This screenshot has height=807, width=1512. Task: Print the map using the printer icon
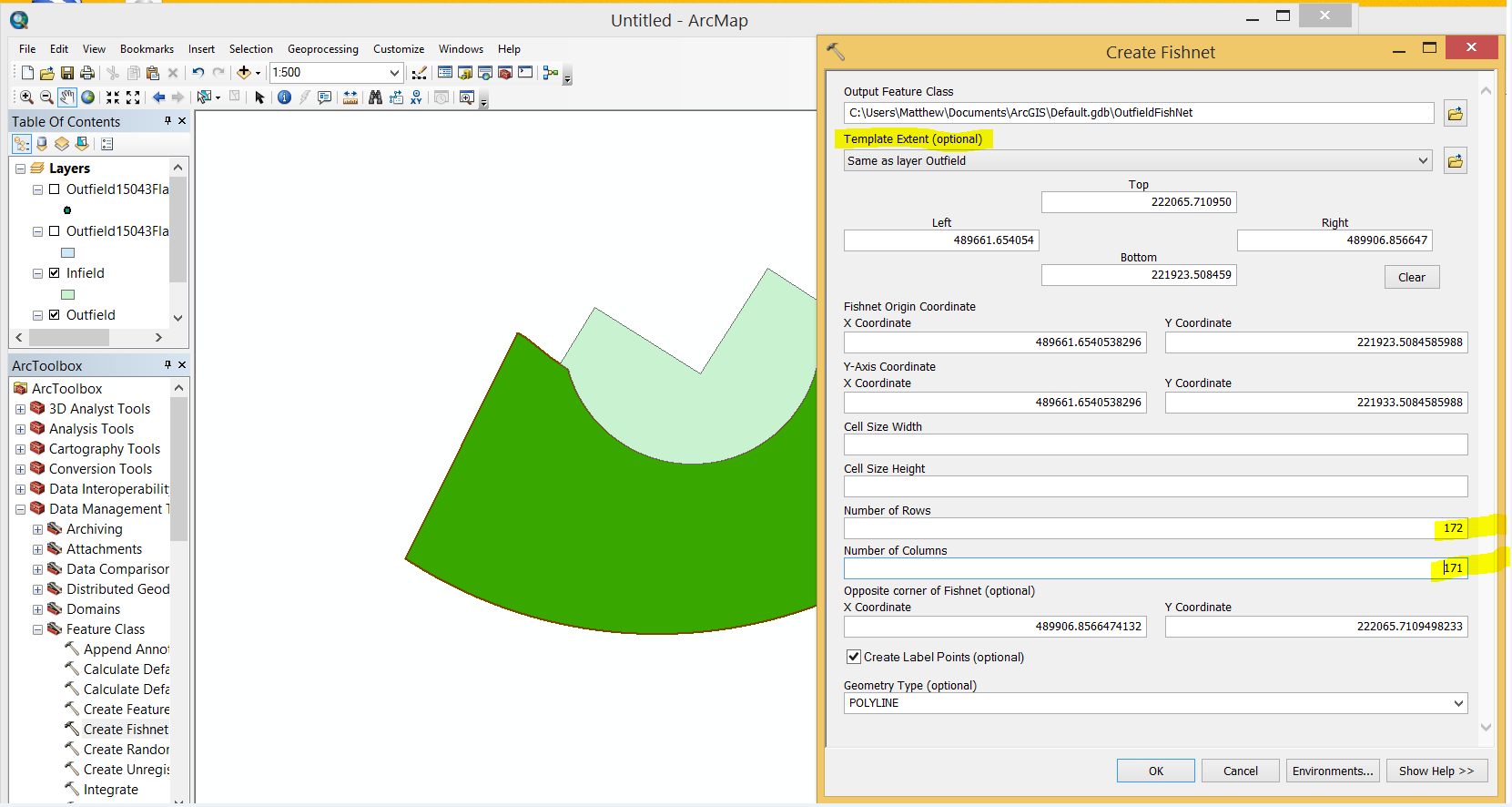pos(87,73)
